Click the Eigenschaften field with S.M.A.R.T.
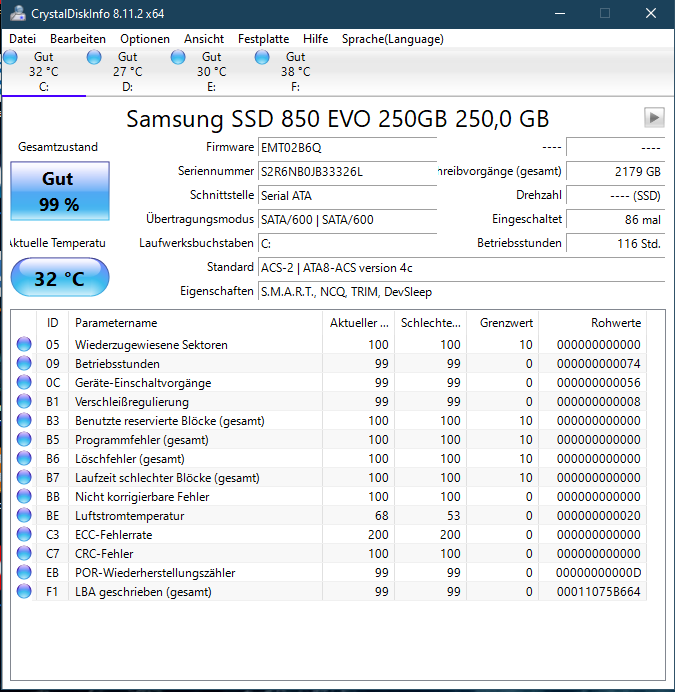This screenshot has width=675, height=692. 461,291
